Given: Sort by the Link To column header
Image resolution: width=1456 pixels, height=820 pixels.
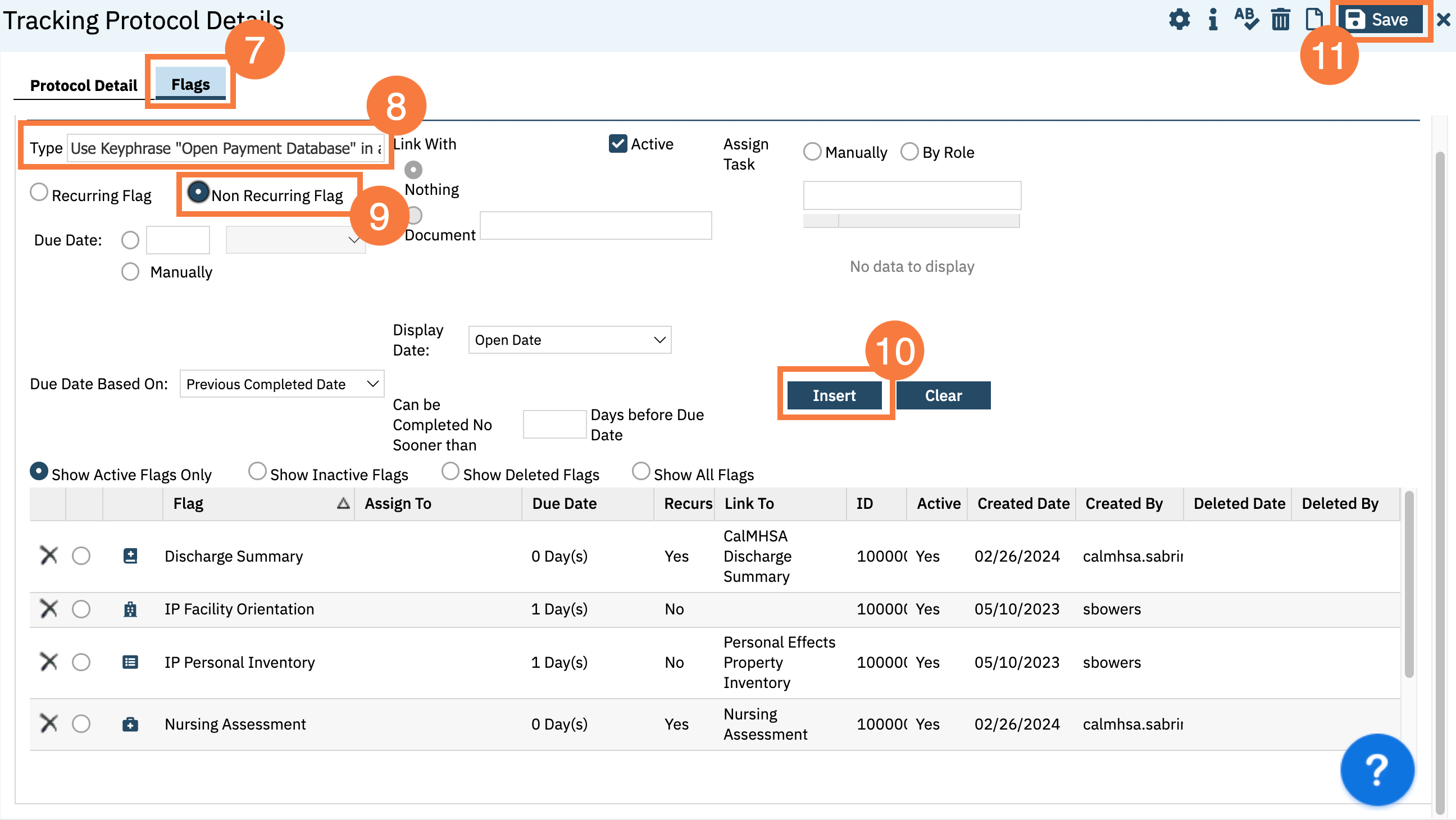Looking at the screenshot, I should coord(780,503).
